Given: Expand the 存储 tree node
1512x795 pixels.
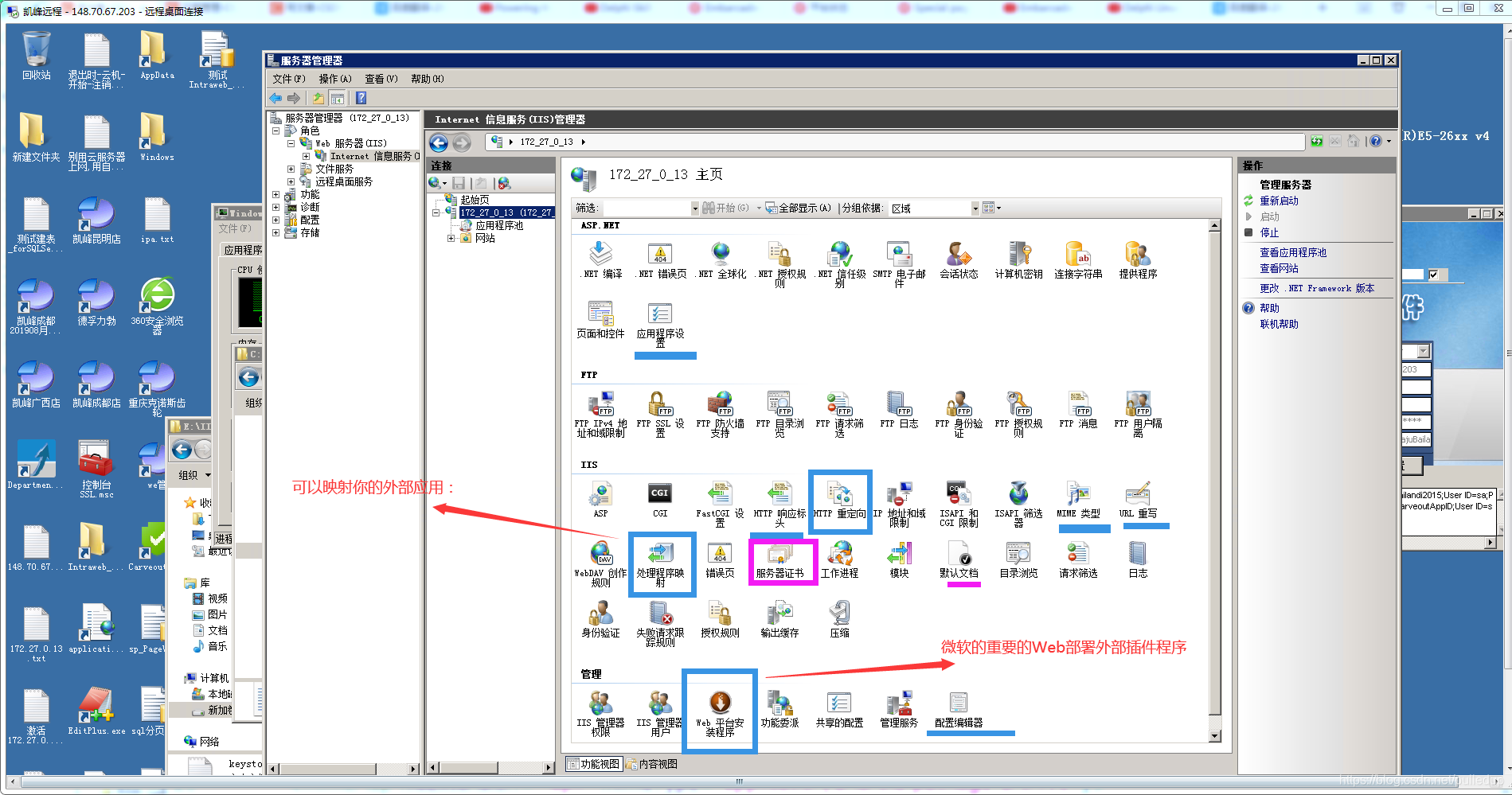Looking at the screenshot, I should pyautogui.click(x=276, y=232).
